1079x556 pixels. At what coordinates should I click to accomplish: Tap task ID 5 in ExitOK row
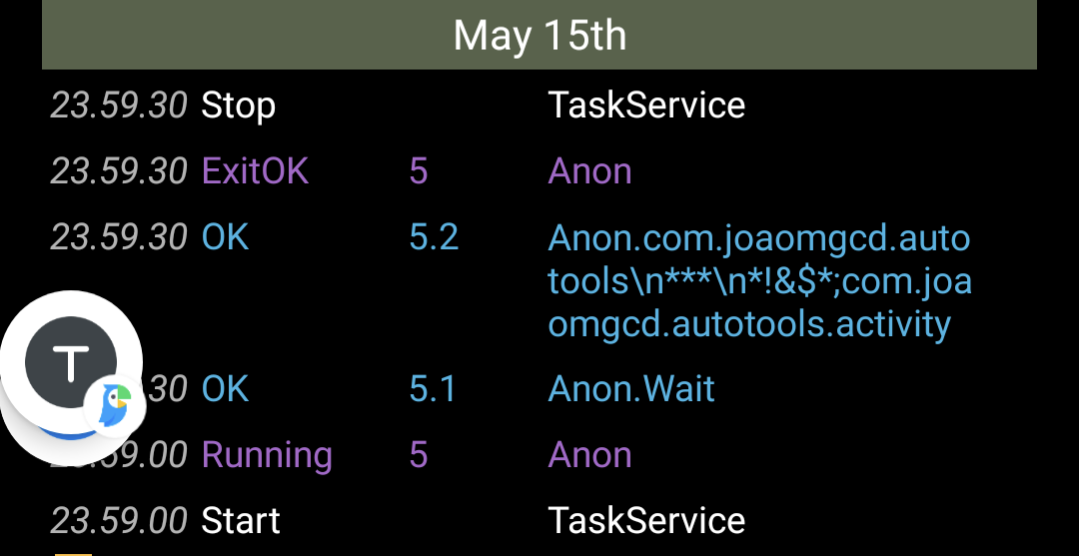coord(418,171)
